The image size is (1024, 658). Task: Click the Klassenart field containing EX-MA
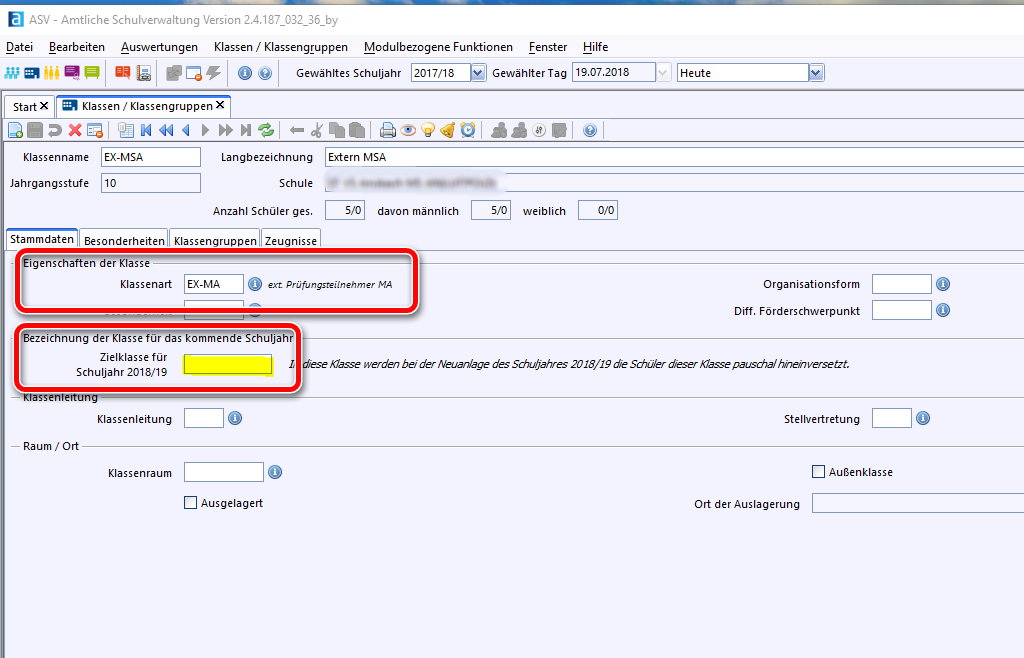pos(214,284)
